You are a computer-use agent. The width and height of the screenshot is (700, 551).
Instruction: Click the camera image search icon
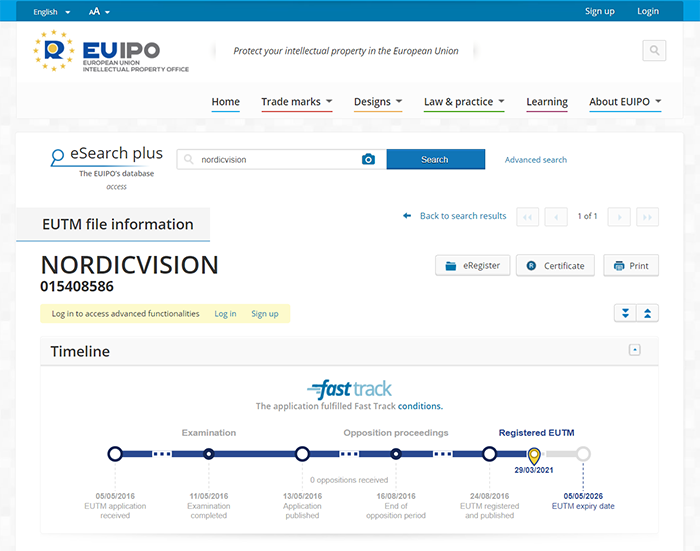point(368,159)
